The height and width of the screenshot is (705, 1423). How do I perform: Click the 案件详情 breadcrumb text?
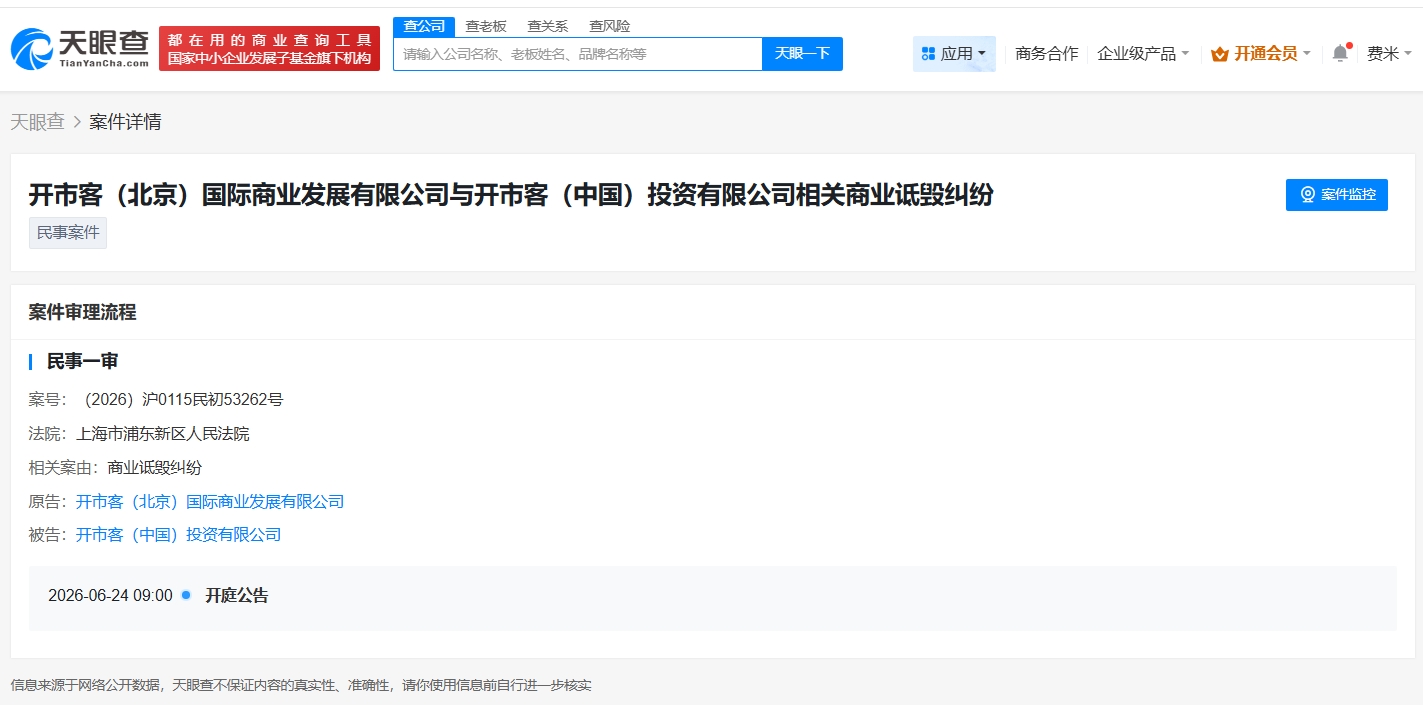pyautogui.click(x=125, y=122)
